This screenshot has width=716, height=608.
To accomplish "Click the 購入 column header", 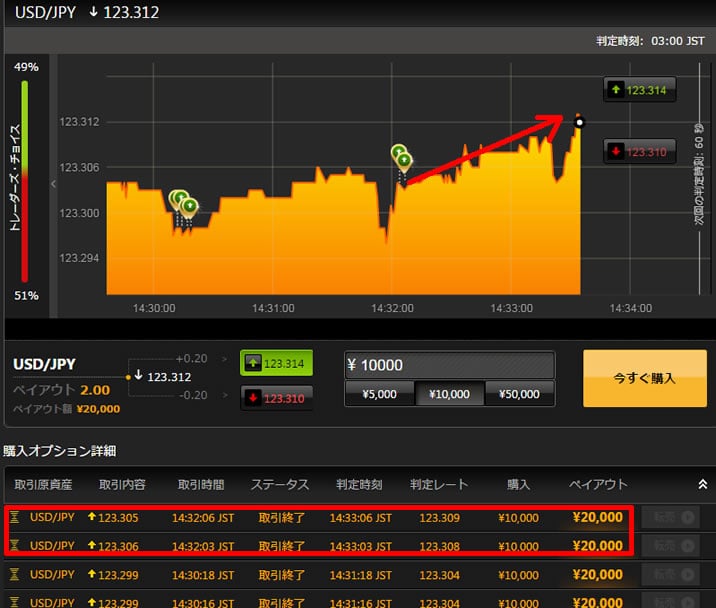I will [x=519, y=484].
